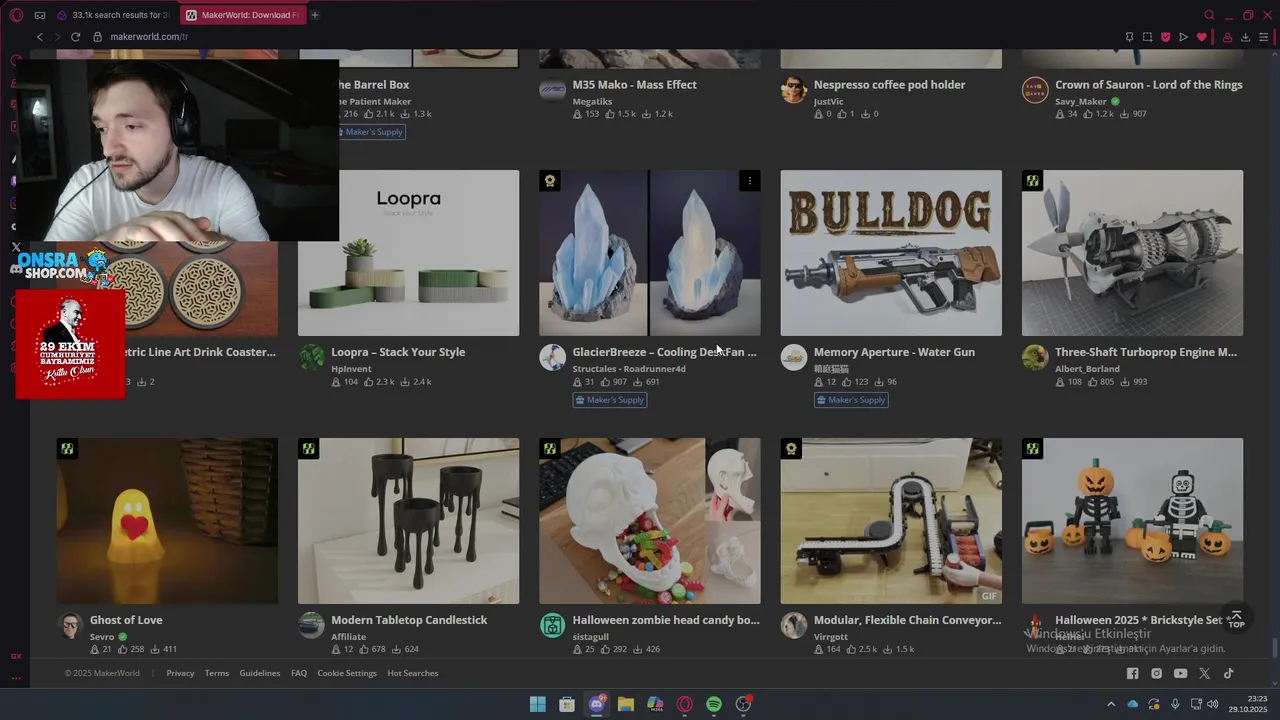Switch to the MakerWorld: Download tab
The image size is (1280, 720).
pyautogui.click(x=242, y=15)
